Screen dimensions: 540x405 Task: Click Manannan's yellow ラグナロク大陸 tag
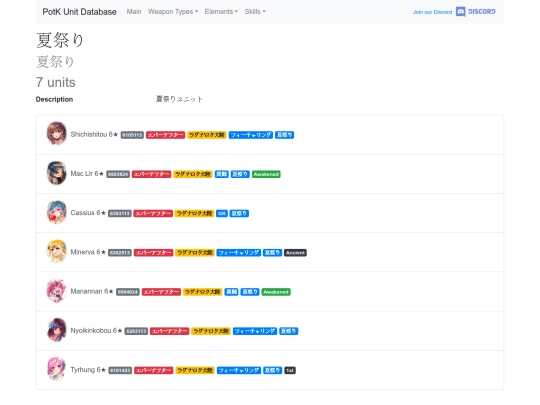pyautogui.click(x=202, y=292)
